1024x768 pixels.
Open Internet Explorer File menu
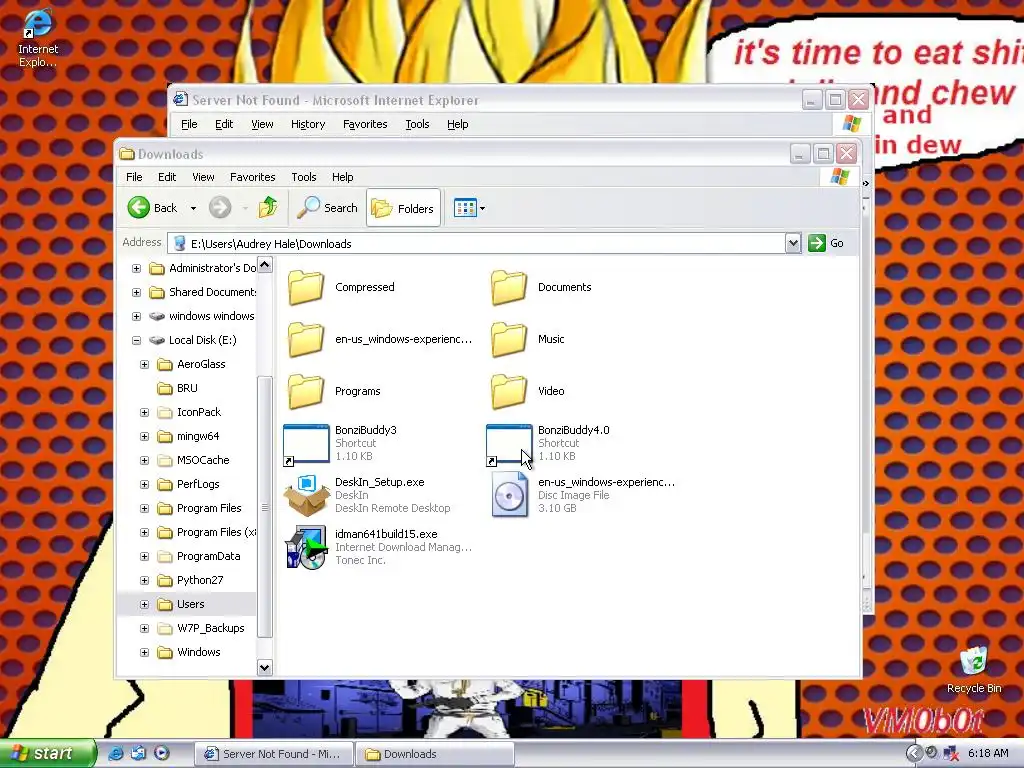pyautogui.click(x=189, y=124)
